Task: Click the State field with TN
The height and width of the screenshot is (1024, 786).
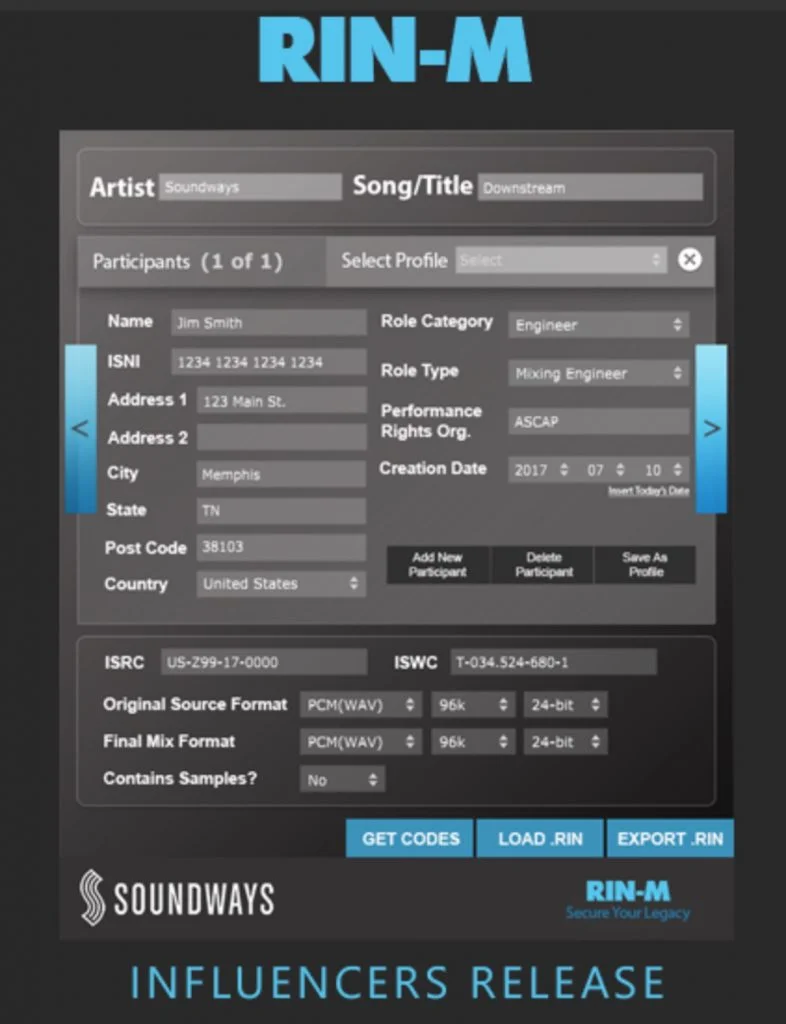Action: click(281, 511)
